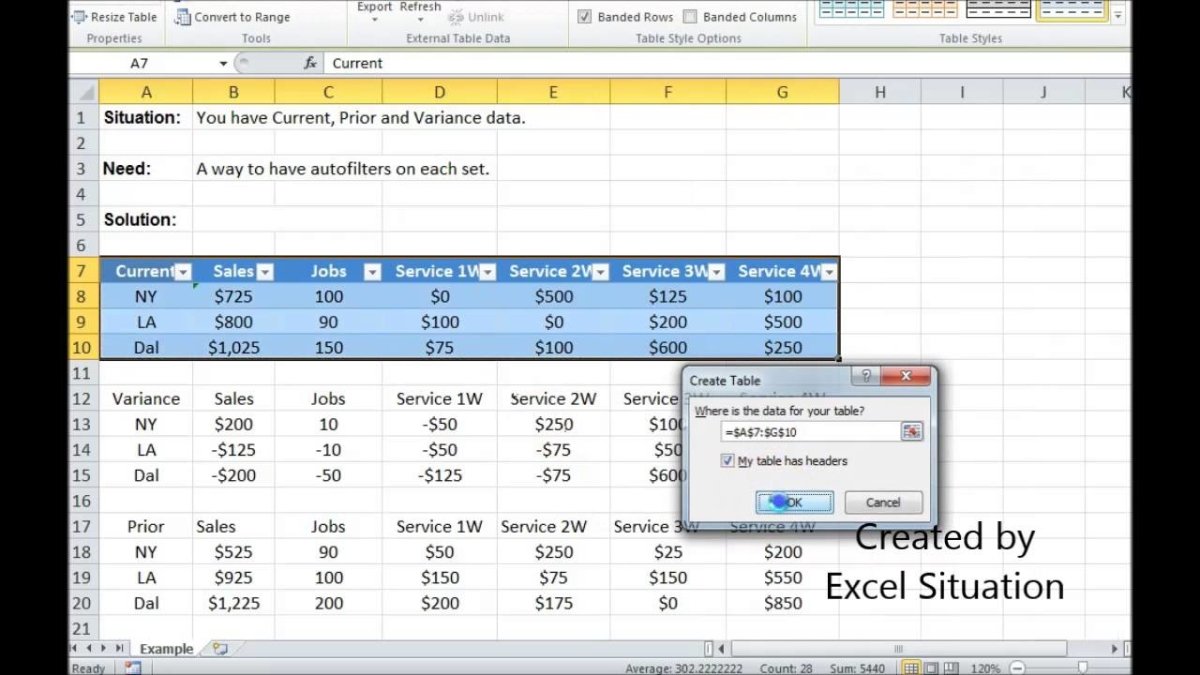Screen dimensions: 1200x675
Task: Select Normal view icon in status bar
Action: (x=911, y=667)
